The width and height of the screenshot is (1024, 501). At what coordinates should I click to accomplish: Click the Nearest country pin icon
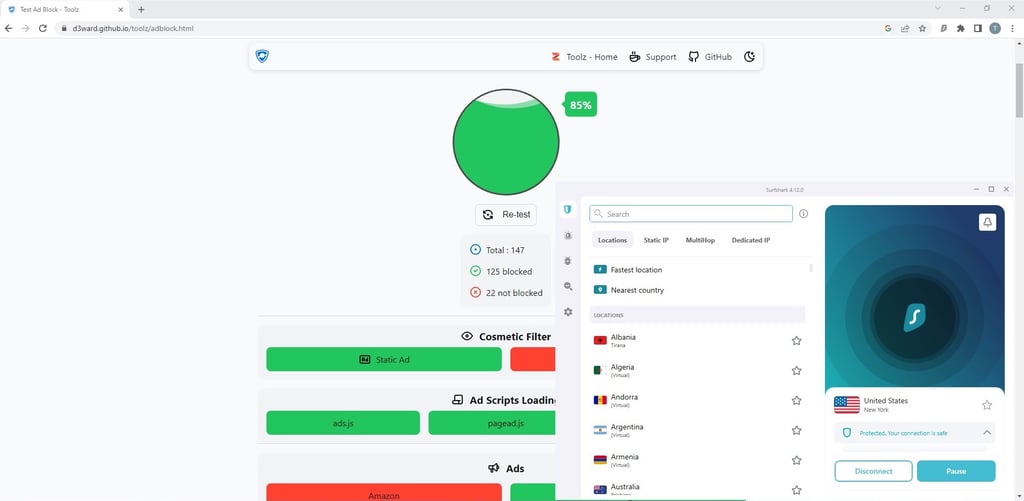[x=600, y=289]
